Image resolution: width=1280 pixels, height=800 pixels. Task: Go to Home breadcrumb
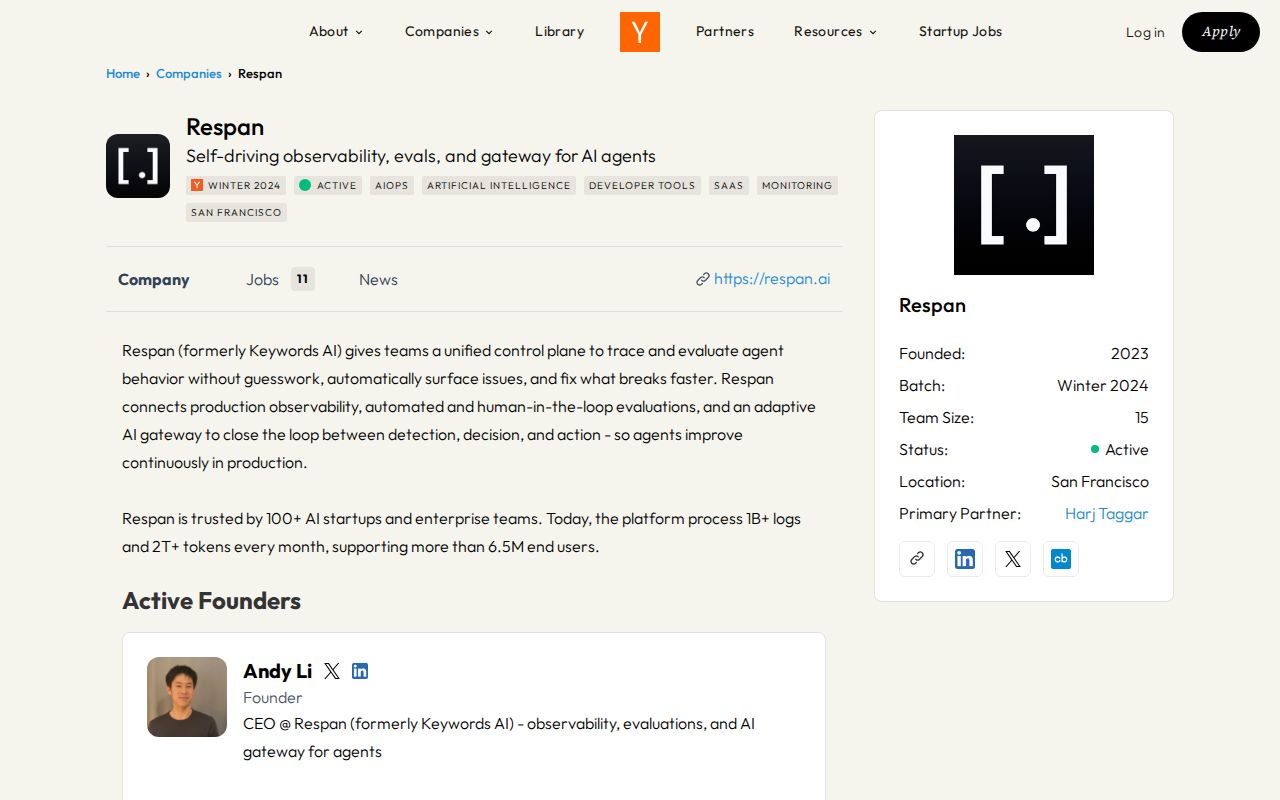tap(123, 74)
